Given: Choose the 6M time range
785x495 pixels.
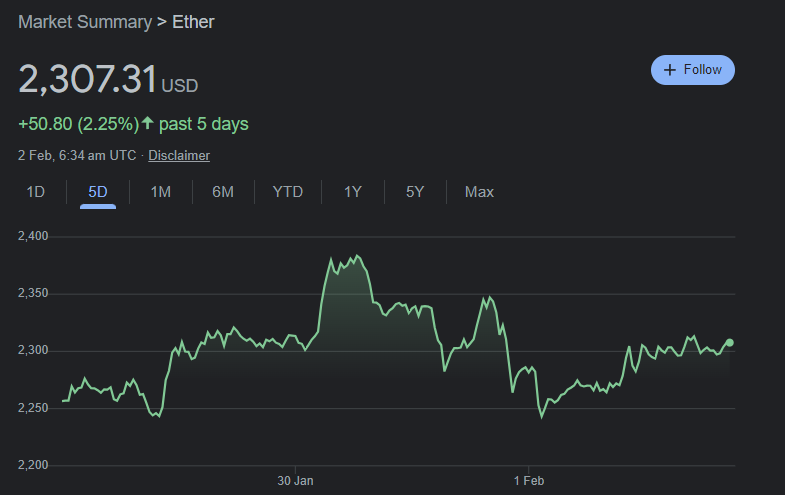Looking at the screenshot, I should point(223,192).
